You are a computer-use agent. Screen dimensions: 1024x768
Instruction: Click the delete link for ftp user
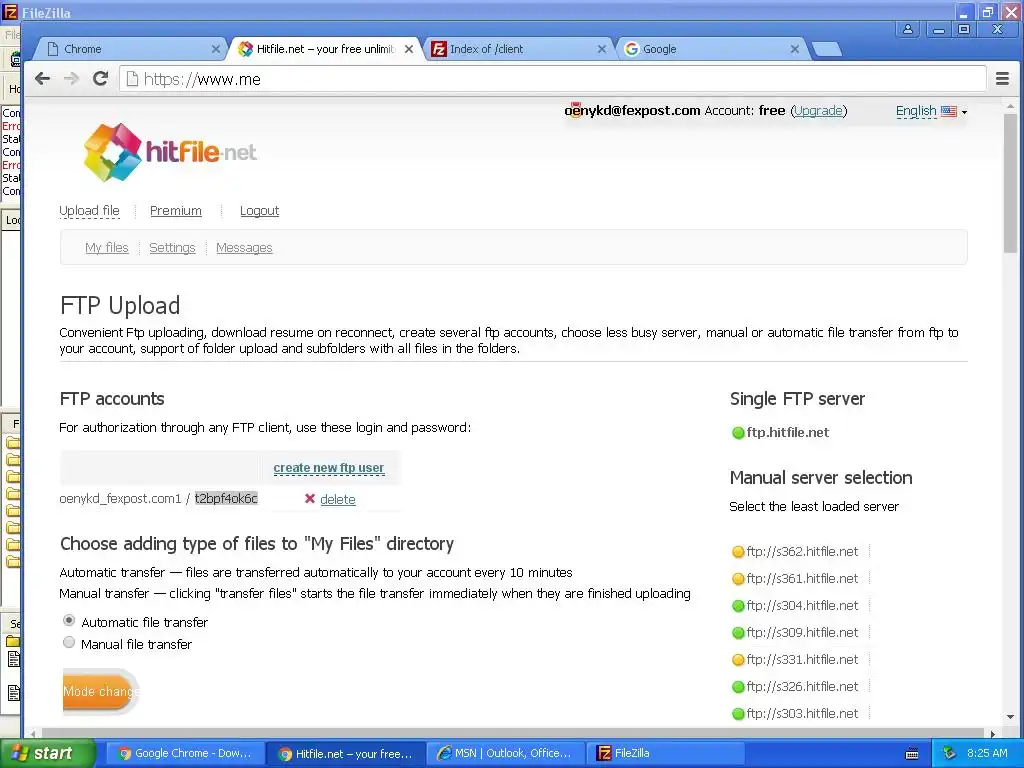pos(338,499)
